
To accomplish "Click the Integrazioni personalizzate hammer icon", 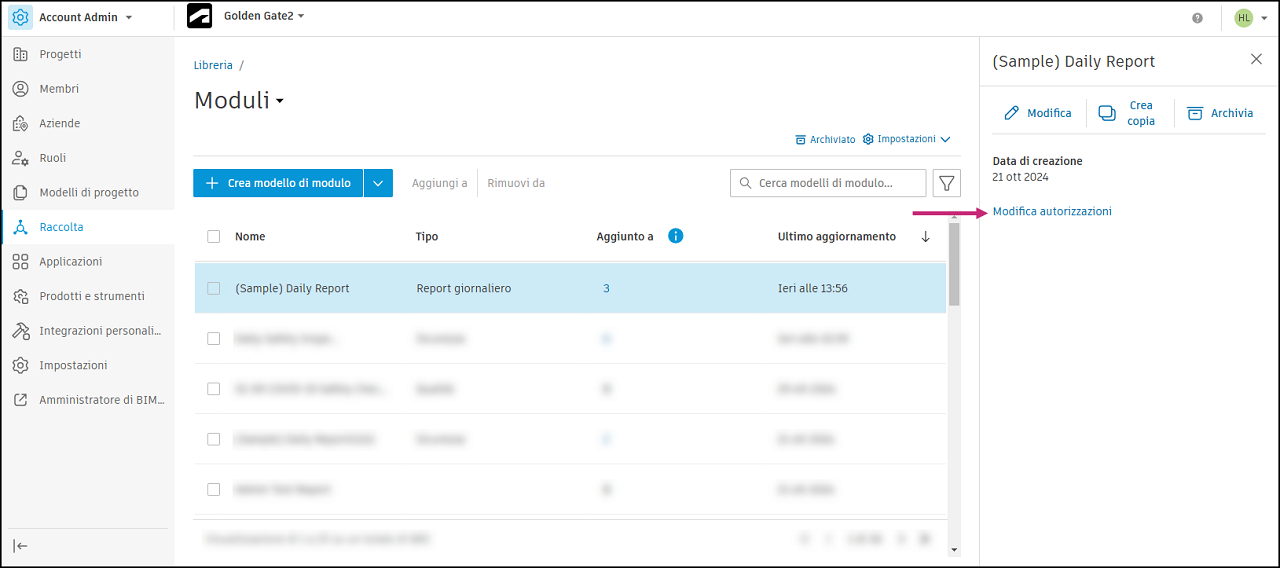I will (x=20, y=330).
